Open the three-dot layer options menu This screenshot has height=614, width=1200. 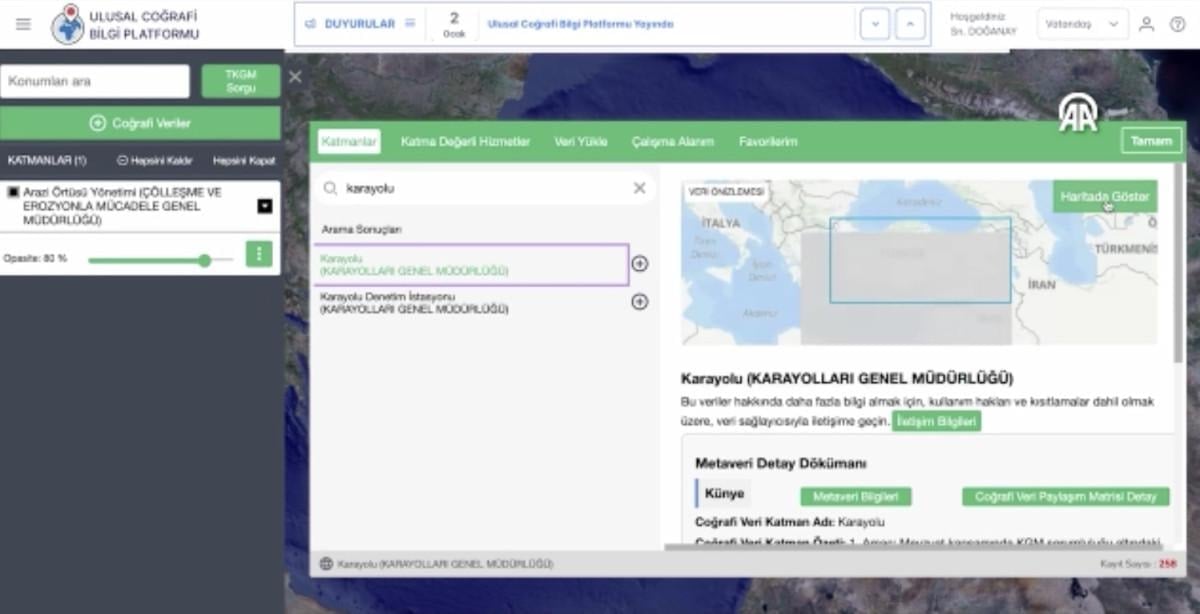click(x=259, y=254)
